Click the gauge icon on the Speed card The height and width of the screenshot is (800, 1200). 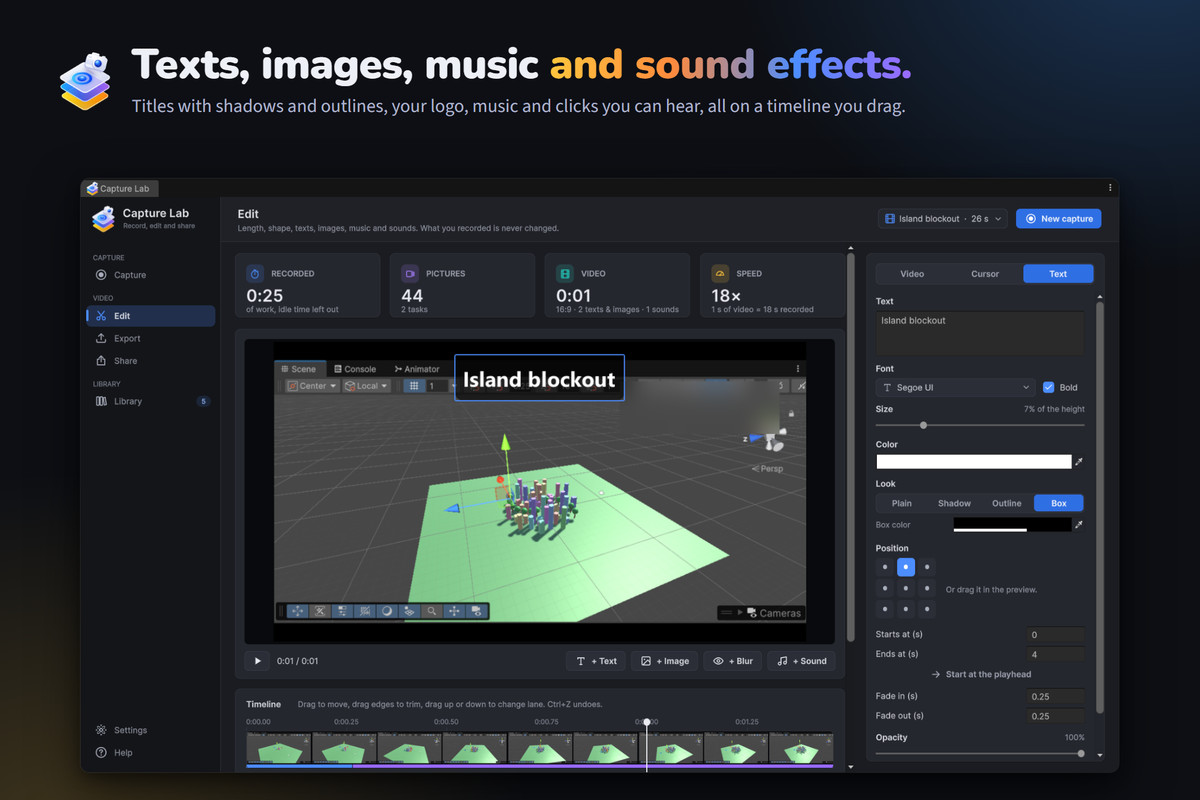coord(720,273)
